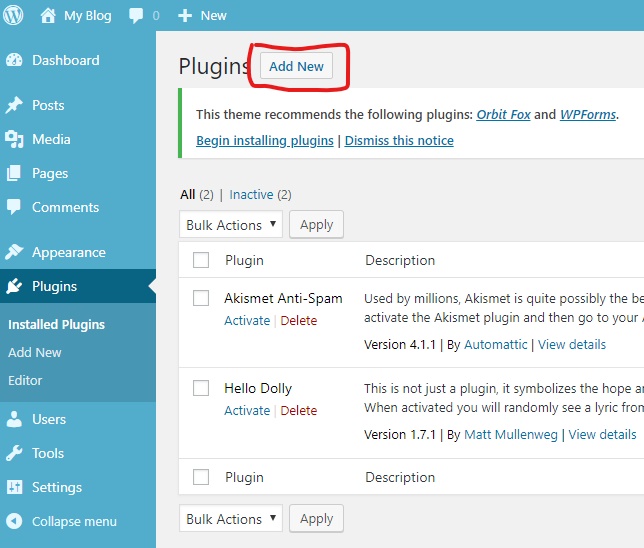The height and width of the screenshot is (548, 644).
Task: Show All plugins filter
Action: point(188,194)
